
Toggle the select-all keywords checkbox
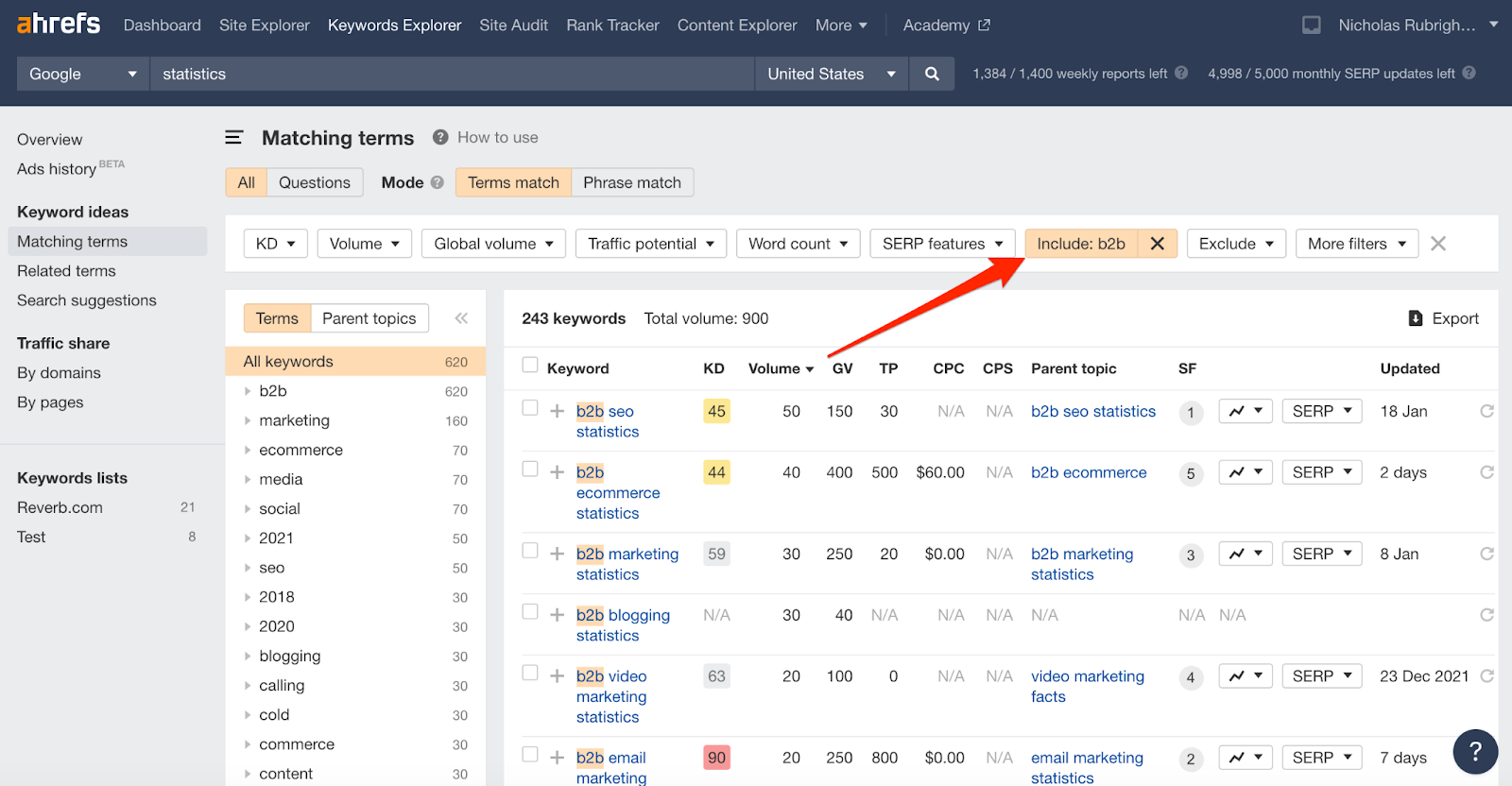point(530,366)
